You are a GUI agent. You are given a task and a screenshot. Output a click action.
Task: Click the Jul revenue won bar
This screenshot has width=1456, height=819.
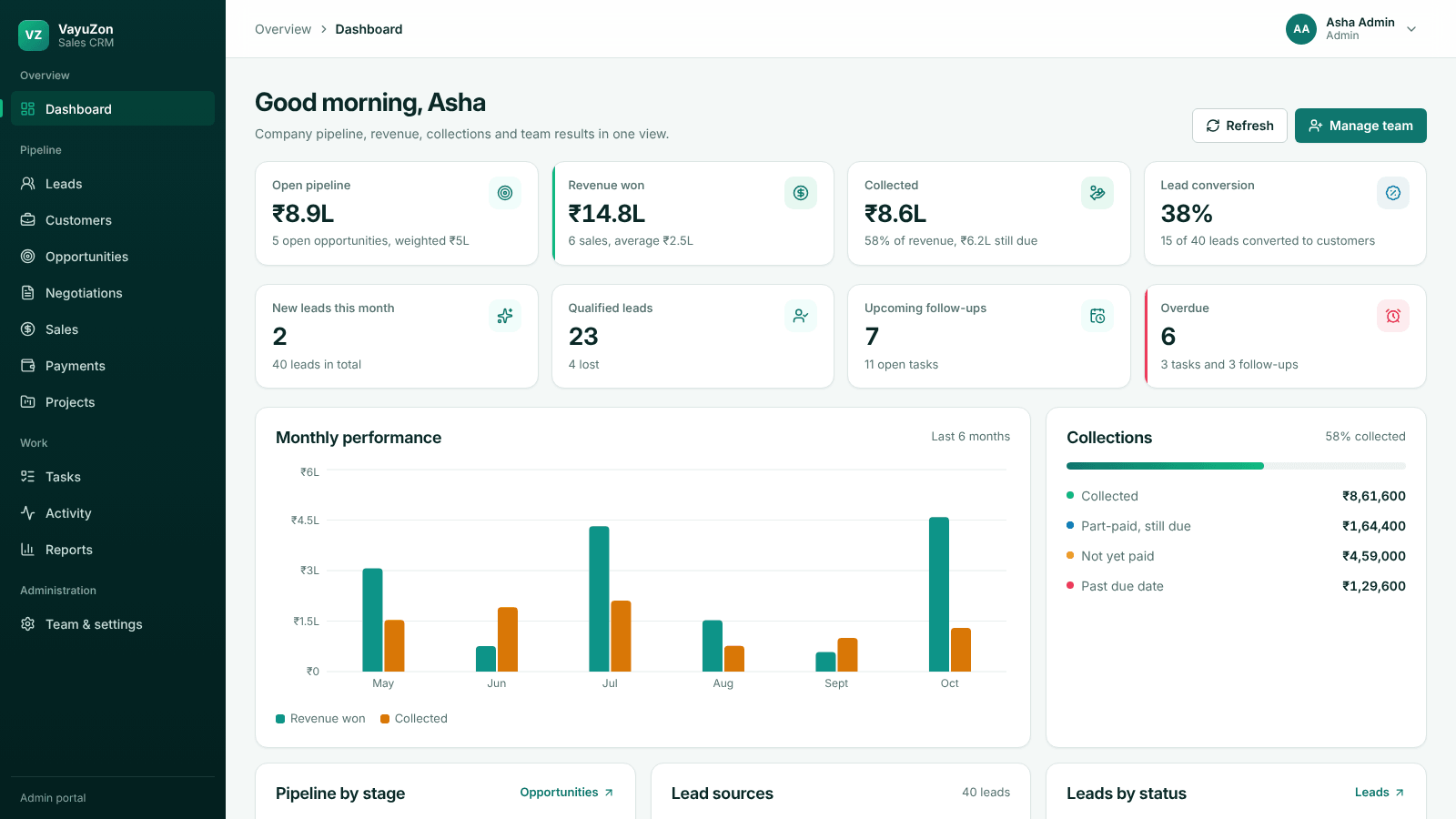point(599,599)
